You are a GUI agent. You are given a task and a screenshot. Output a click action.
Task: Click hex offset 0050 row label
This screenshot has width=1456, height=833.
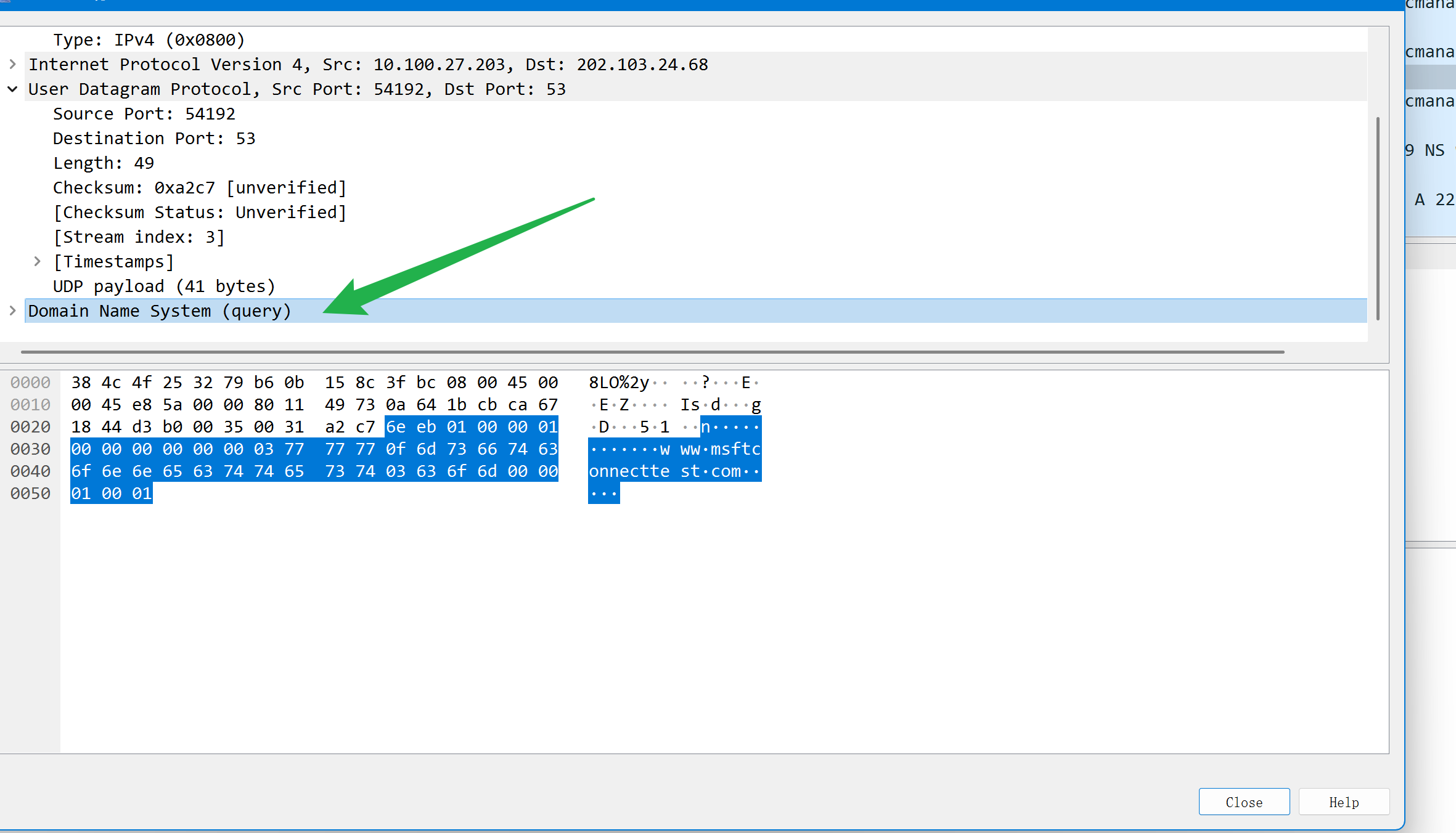30,494
